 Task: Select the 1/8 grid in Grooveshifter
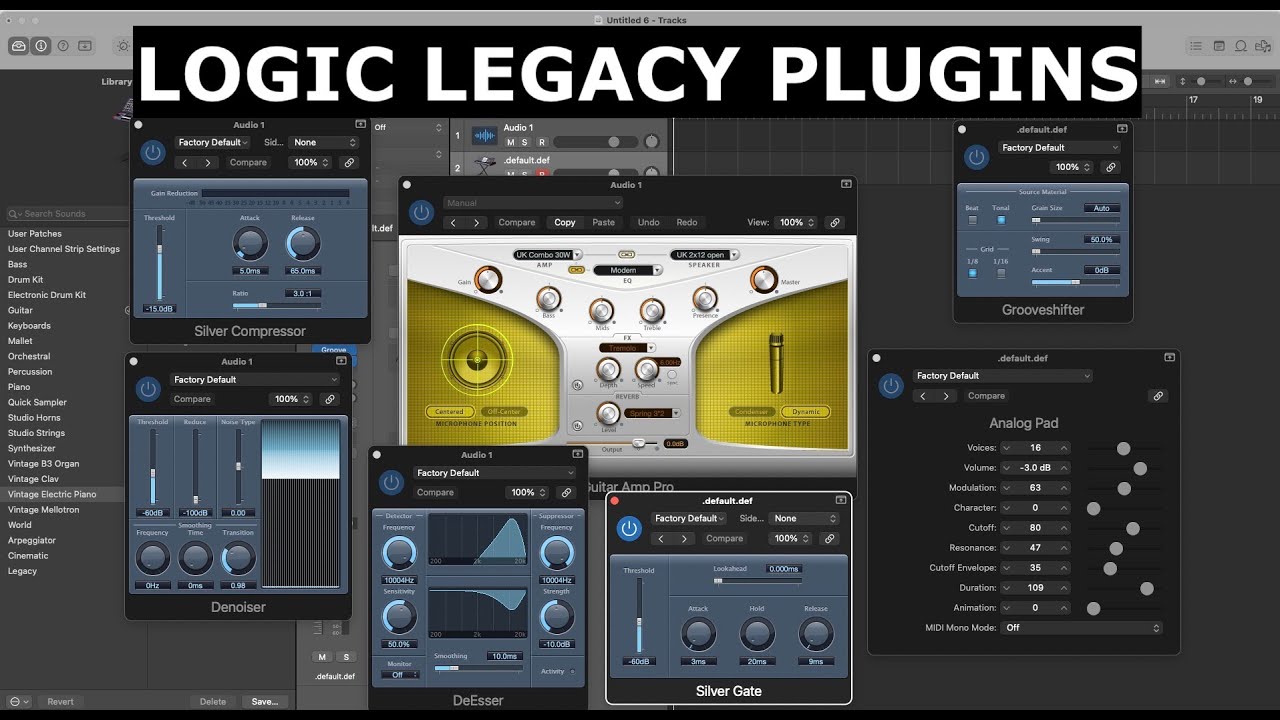(972, 273)
